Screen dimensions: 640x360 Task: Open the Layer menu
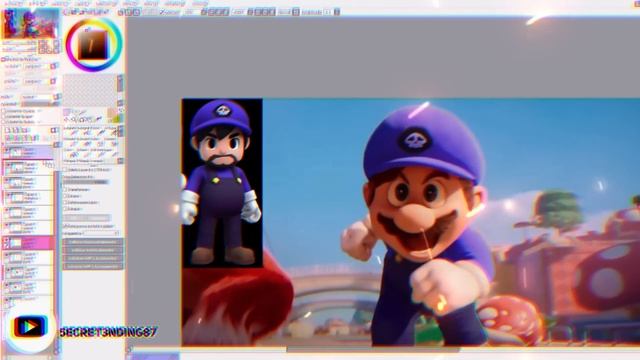83,3
